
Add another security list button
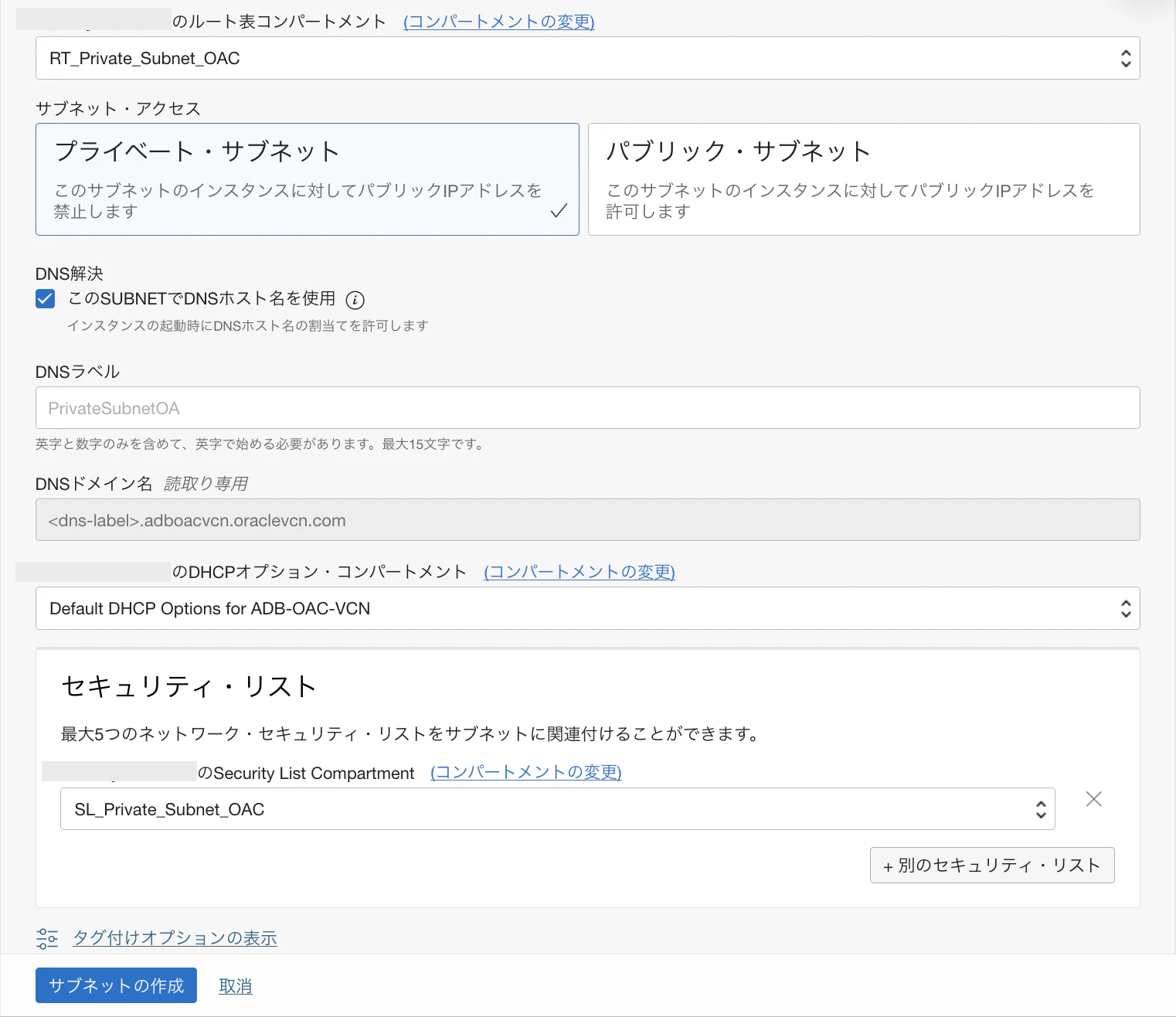pyautogui.click(x=992, y=866)
